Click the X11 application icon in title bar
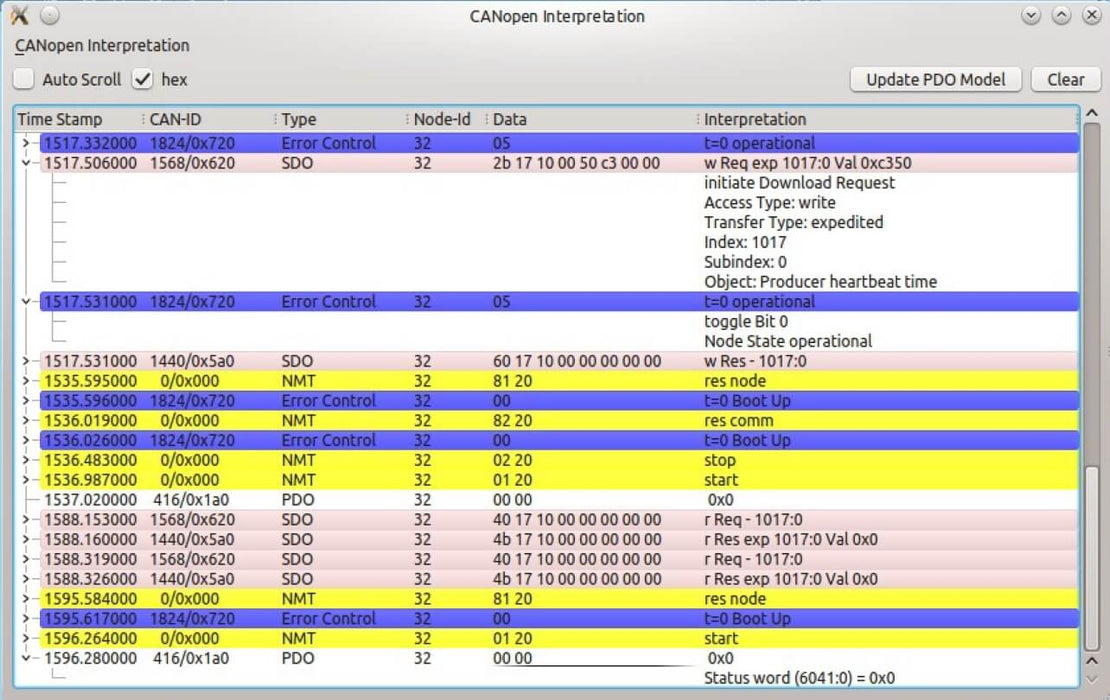Image resolution: width=1110 pixels, height=700 pixels. pyautogui.click(x=19, y=16)
